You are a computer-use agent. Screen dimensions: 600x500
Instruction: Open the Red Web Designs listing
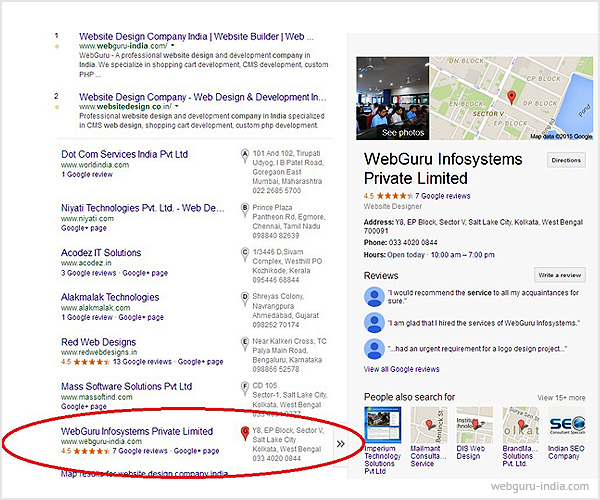pos(98,342)
